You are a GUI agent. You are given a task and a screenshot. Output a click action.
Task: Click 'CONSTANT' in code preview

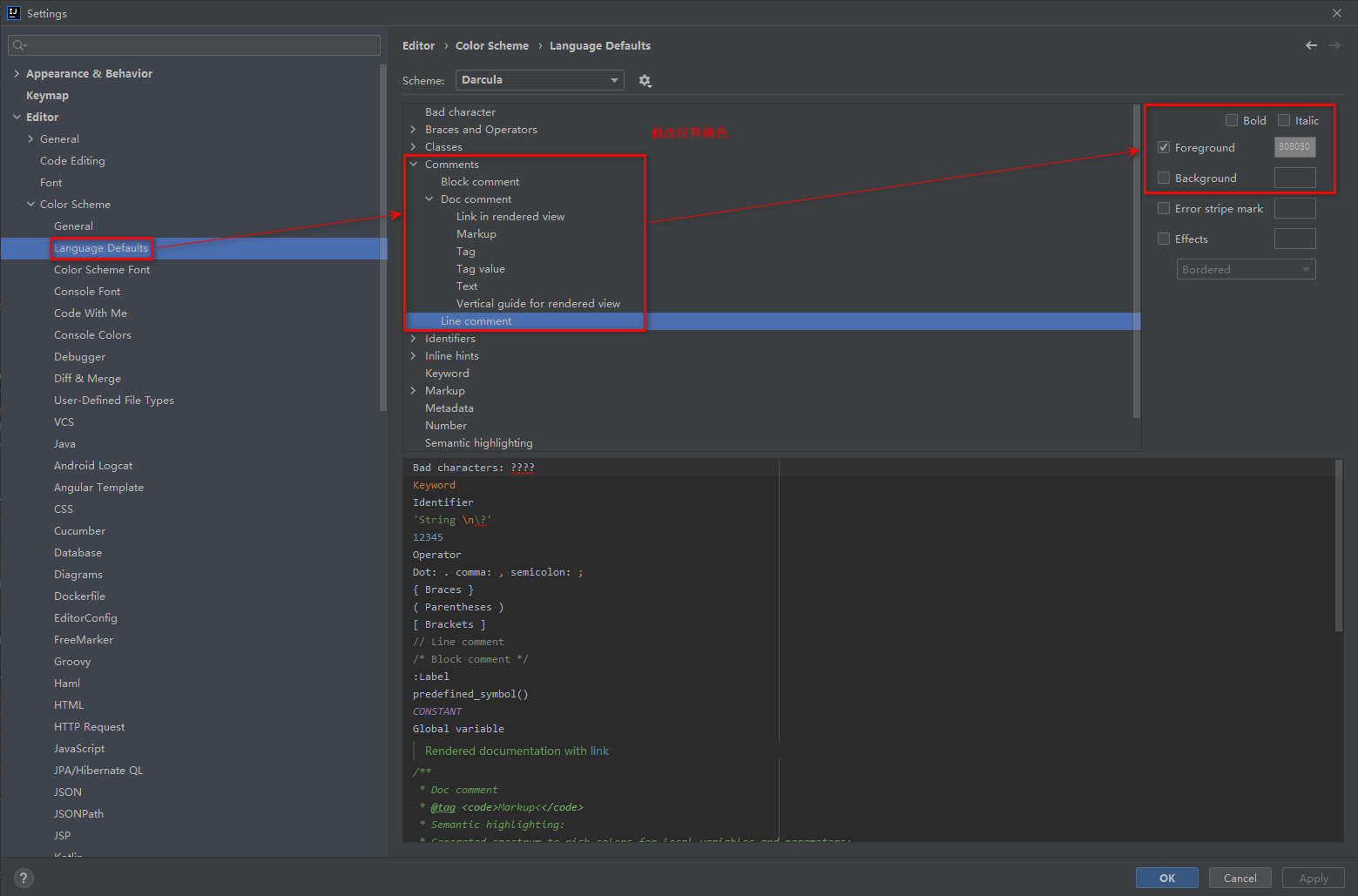[437, 711]
